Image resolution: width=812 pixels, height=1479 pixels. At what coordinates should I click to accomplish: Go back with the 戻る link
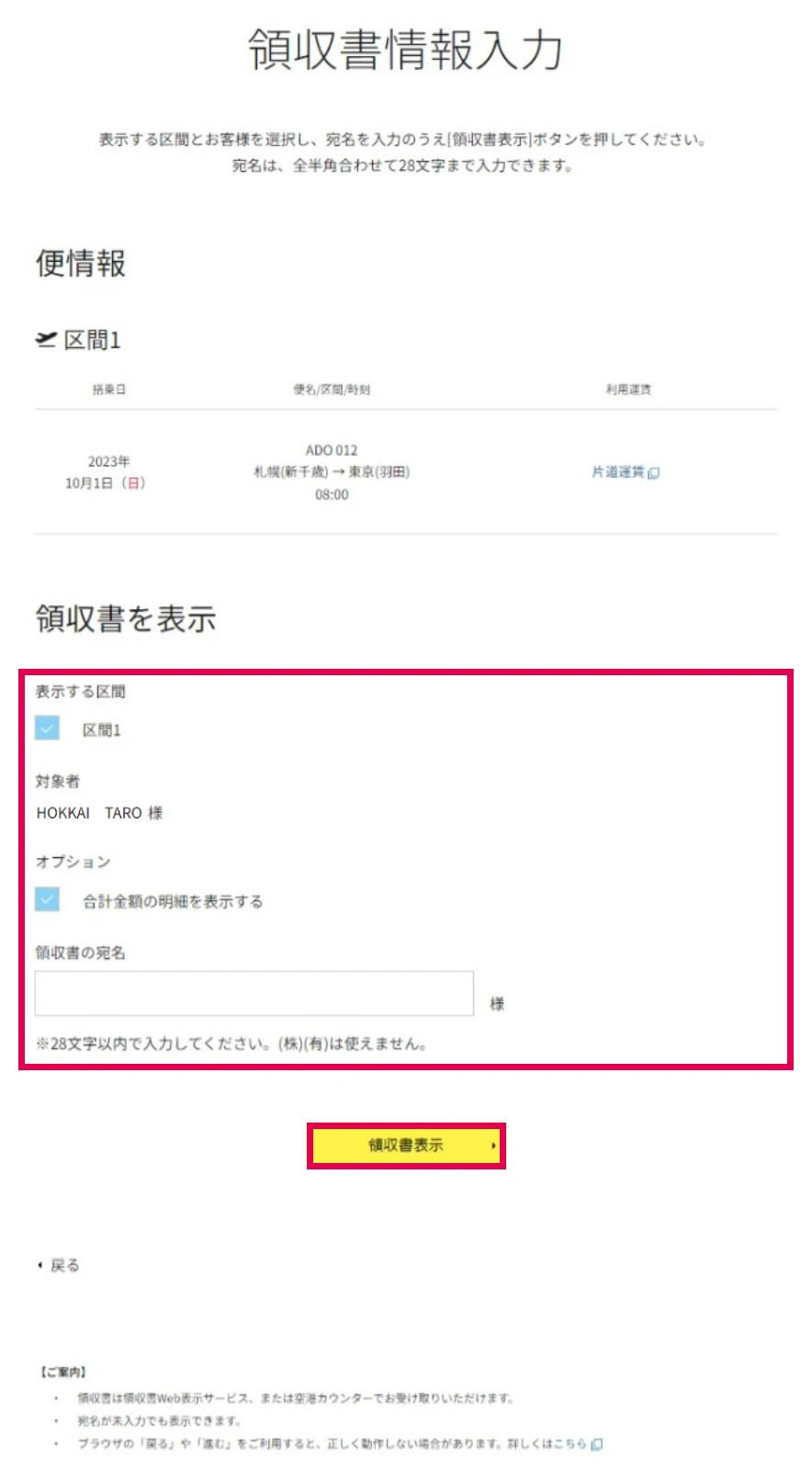pos(64,1265)
